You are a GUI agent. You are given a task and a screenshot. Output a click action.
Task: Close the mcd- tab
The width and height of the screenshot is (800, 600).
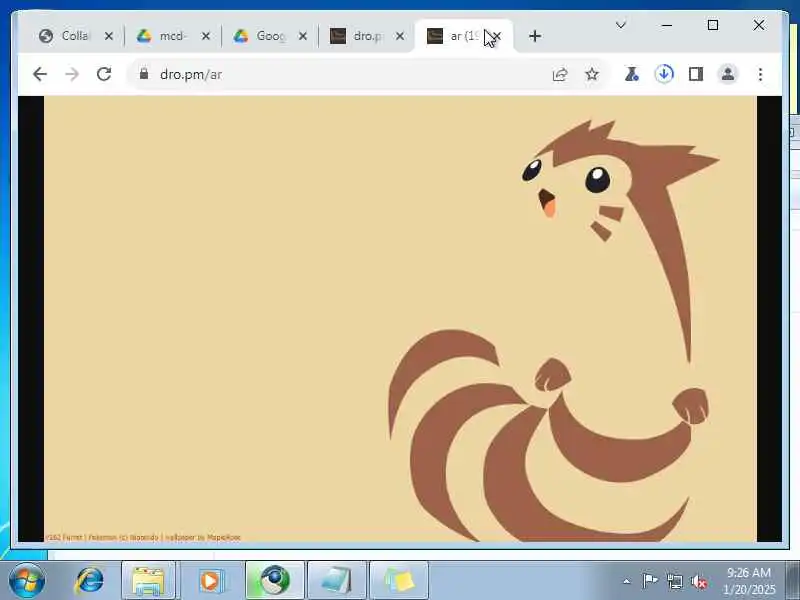tap(206, 36)
